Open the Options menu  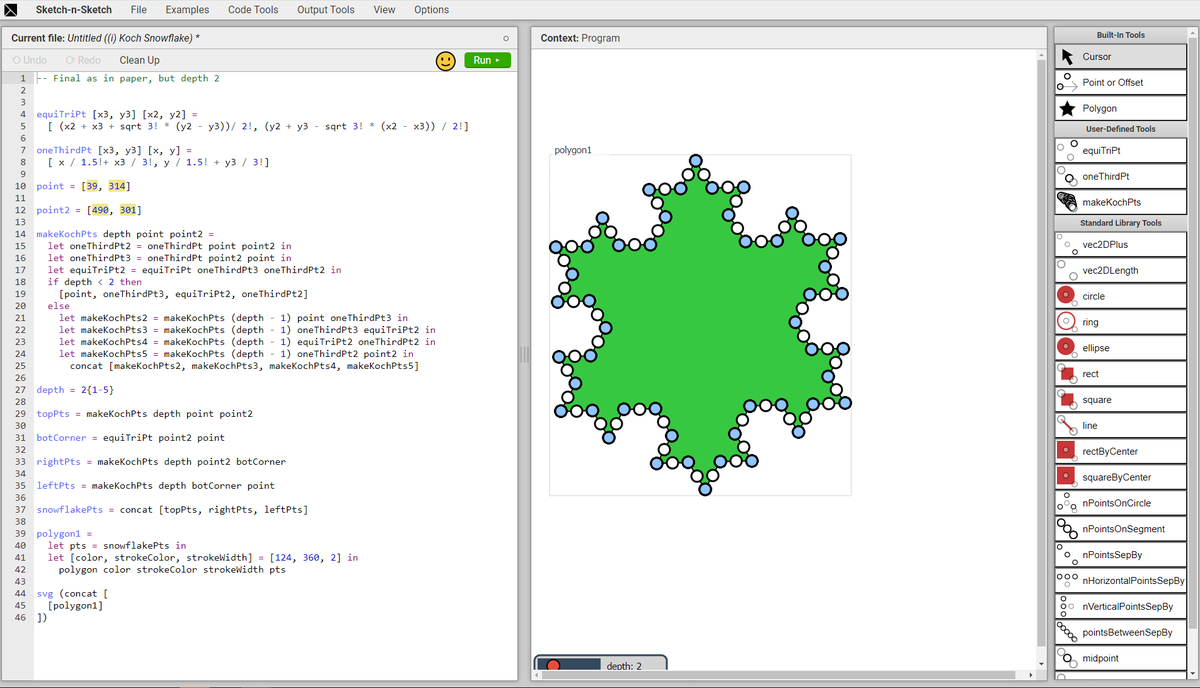(431, 10)
